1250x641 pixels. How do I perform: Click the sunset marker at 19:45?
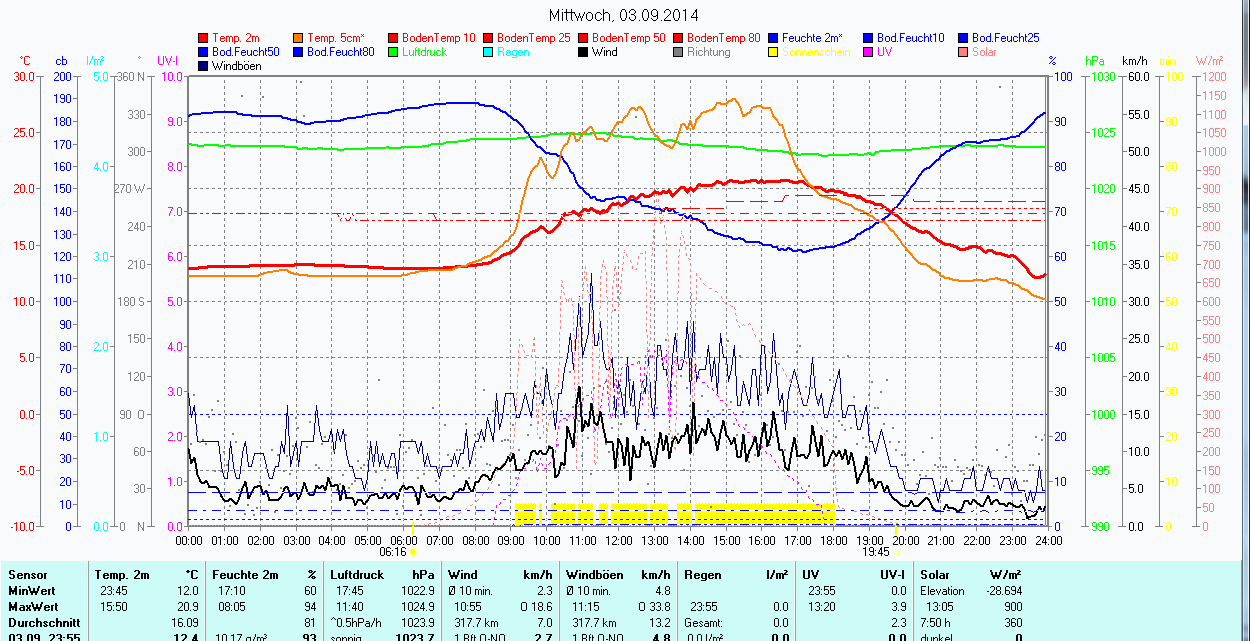tap(896, 552)
